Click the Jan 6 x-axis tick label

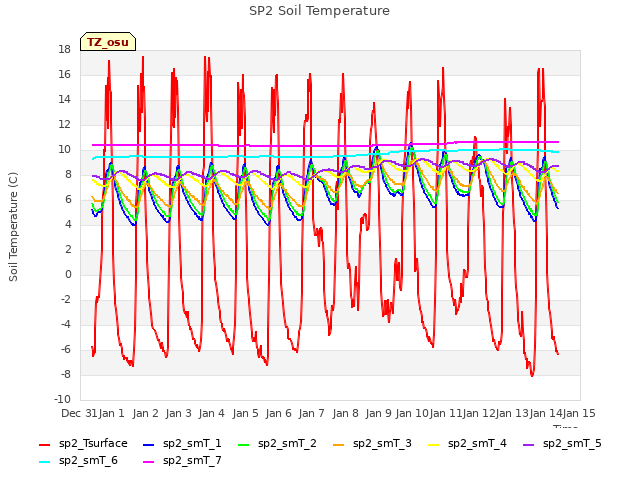278,413
